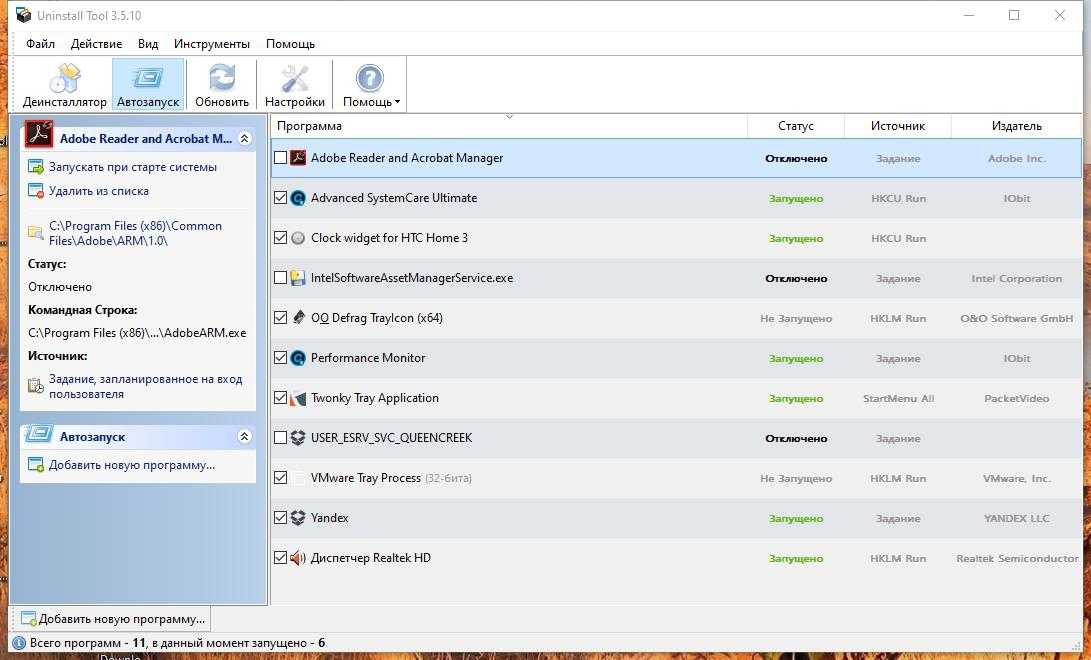Uncheck Advanced SystemCare Ultimate

(280, 198)
